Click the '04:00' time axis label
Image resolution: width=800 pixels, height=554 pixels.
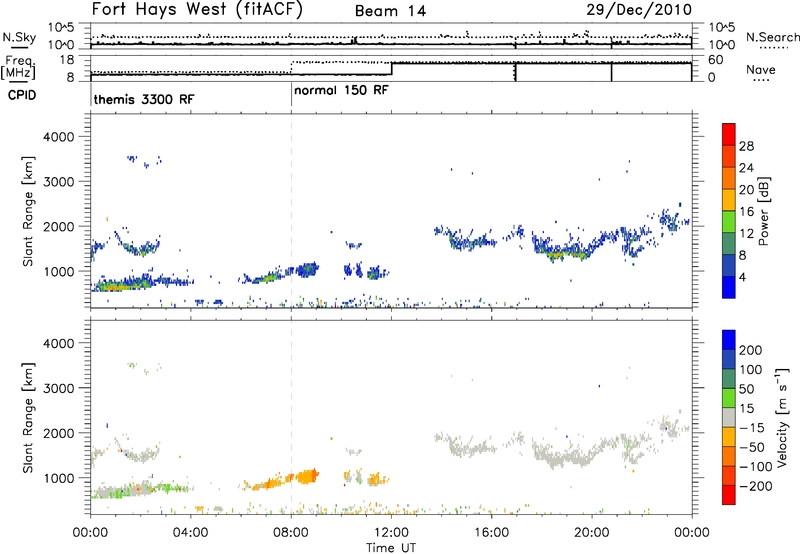point(191,533)
